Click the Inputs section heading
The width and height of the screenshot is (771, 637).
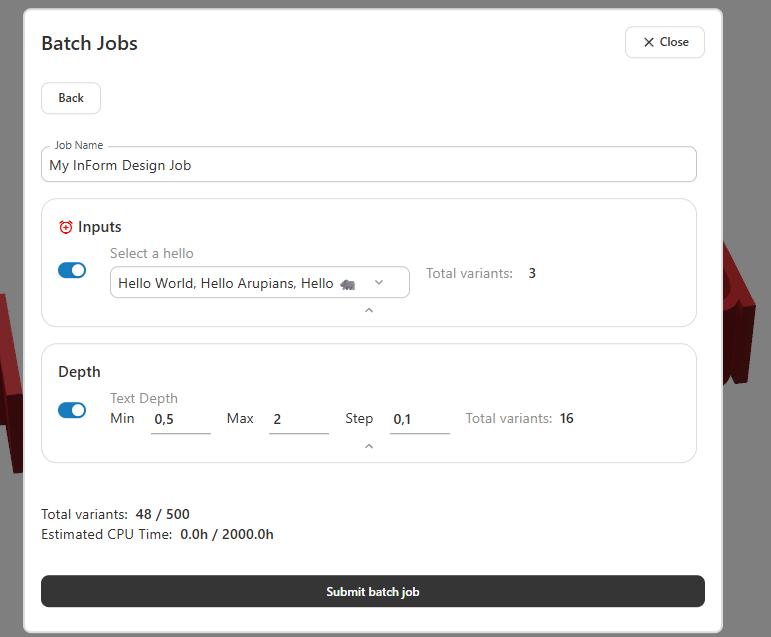[x=99, y=227]
